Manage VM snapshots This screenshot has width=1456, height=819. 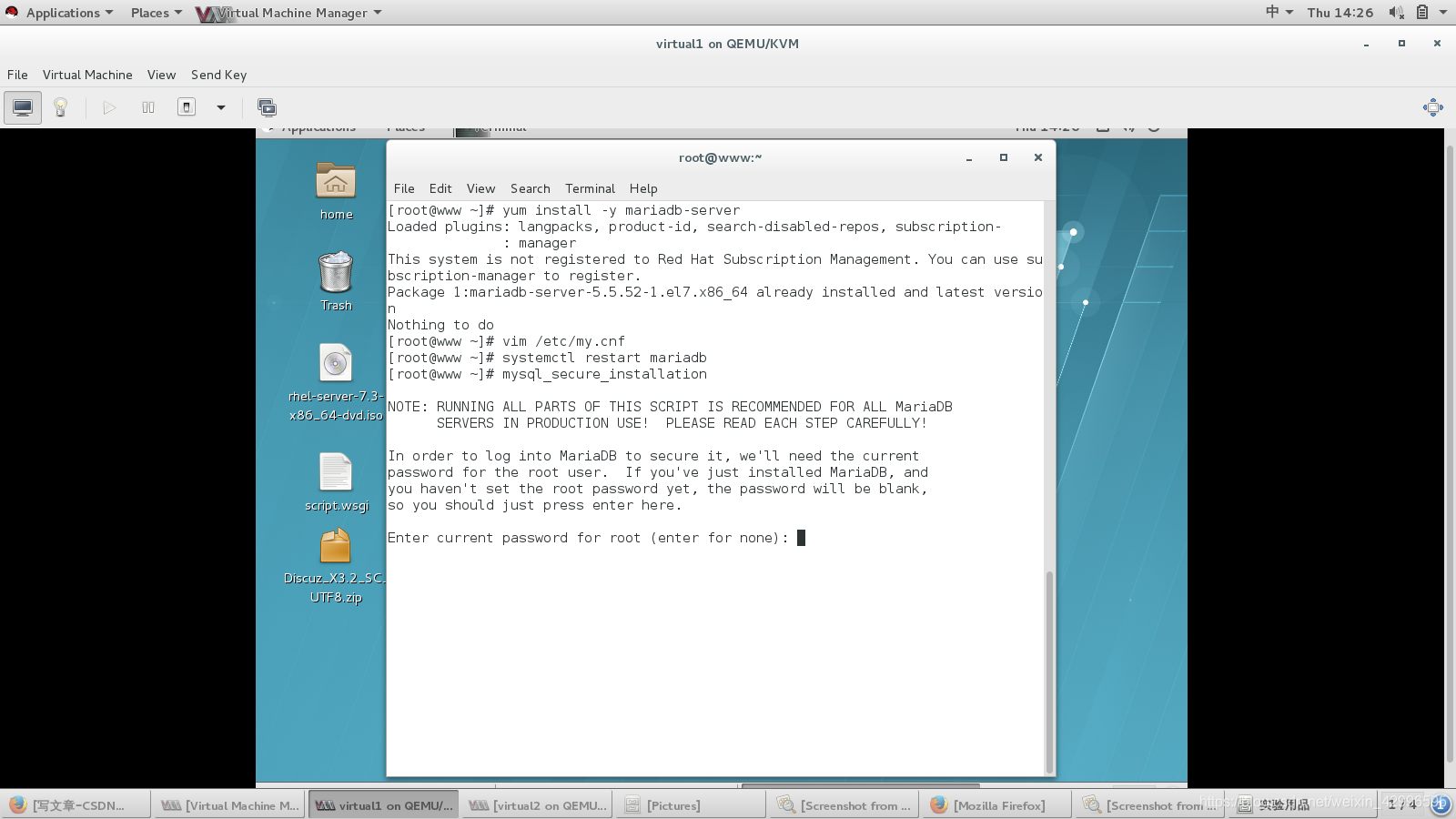tap(267, 107)
